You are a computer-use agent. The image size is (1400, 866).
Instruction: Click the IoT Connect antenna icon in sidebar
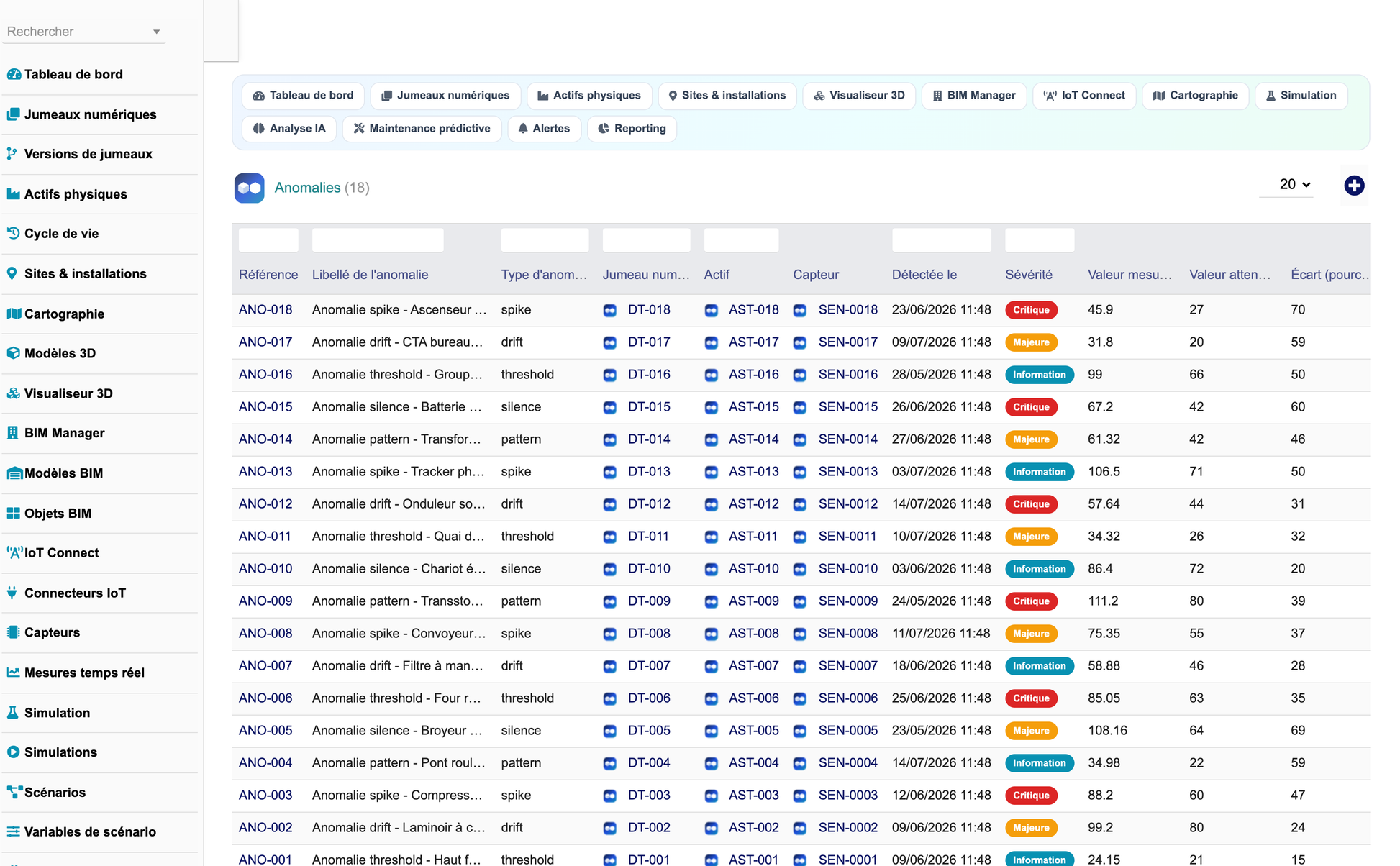pyautogui.click(x=14, y=552)
